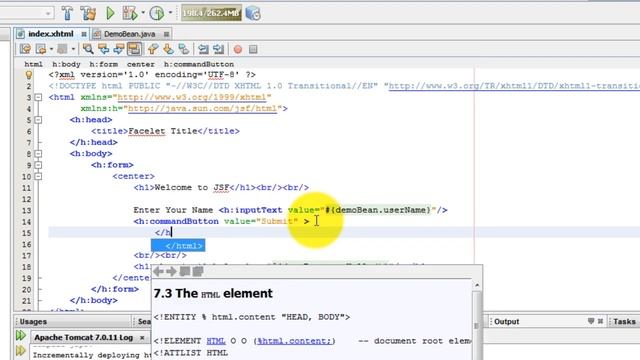Collapse the html code fold on line 3
The image size is (640, 360).
[x=38, y=98]
